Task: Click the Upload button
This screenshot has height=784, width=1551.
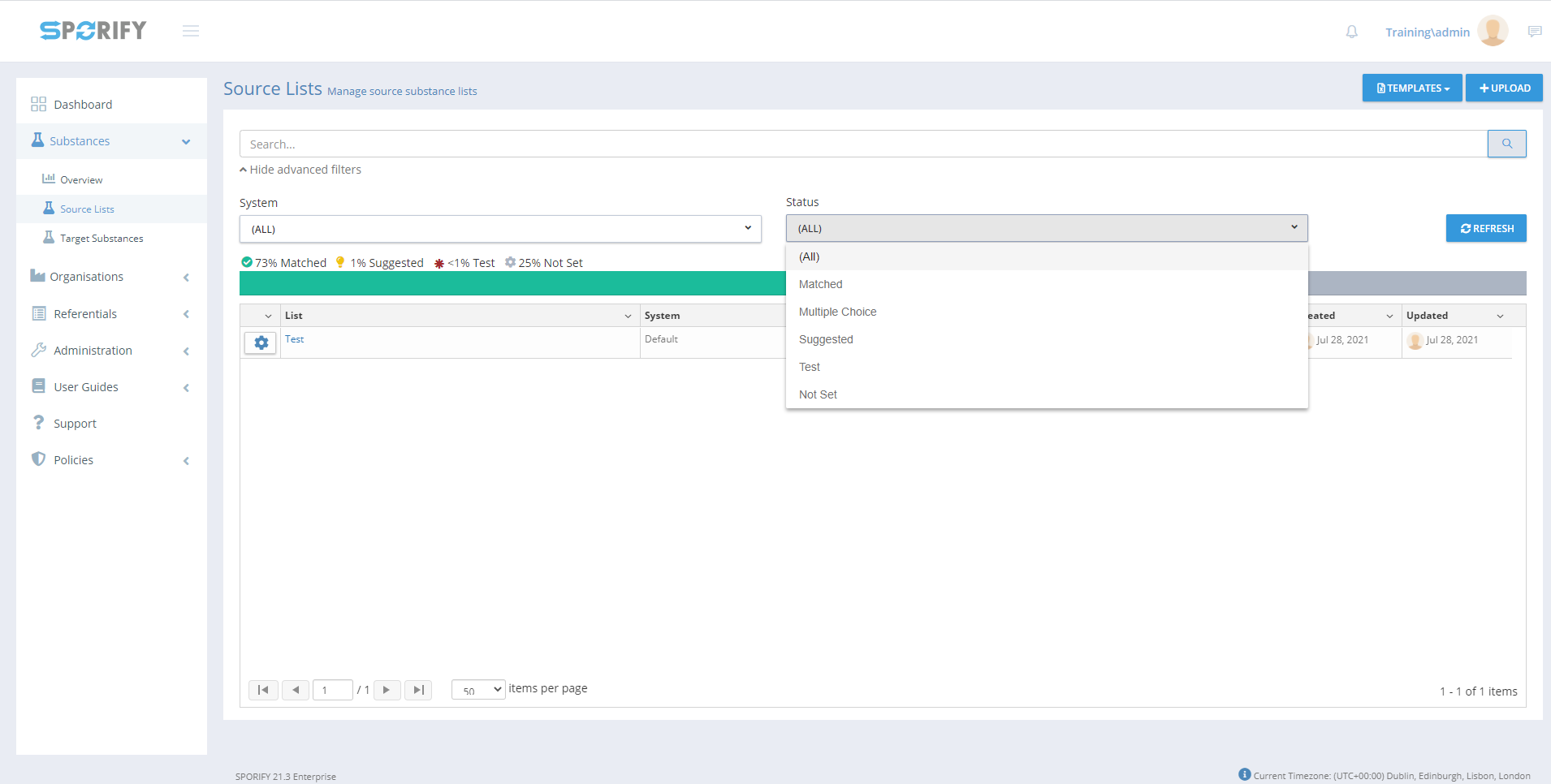Action: pos(1504,88)
